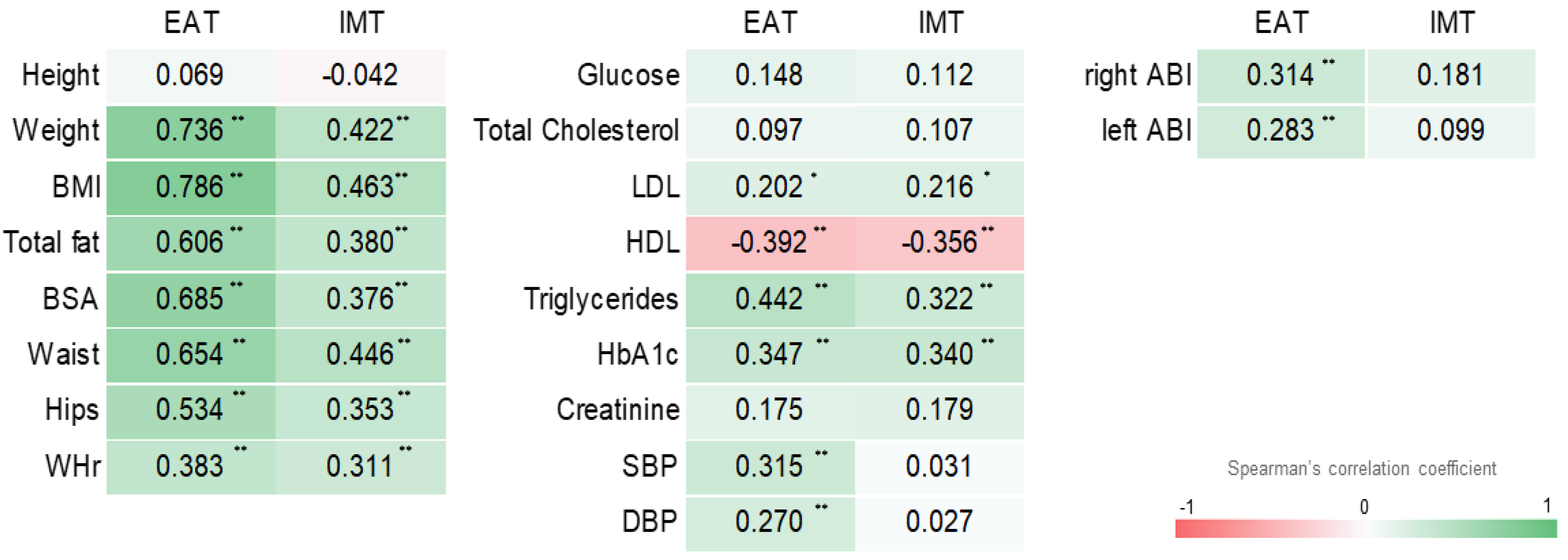The height and width of the screenshot is (560, 1568).
Task: Select the HDL IMT cell showing -0.356
Action: tap(939, 243)
